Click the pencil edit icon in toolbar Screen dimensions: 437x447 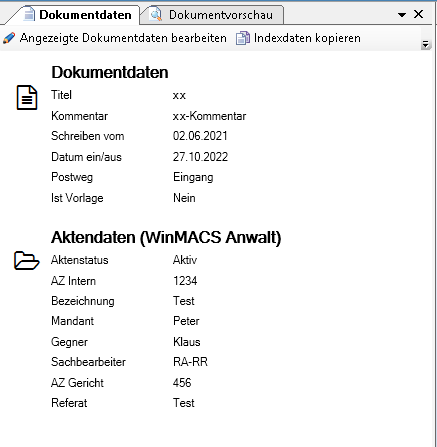(9, 38)
